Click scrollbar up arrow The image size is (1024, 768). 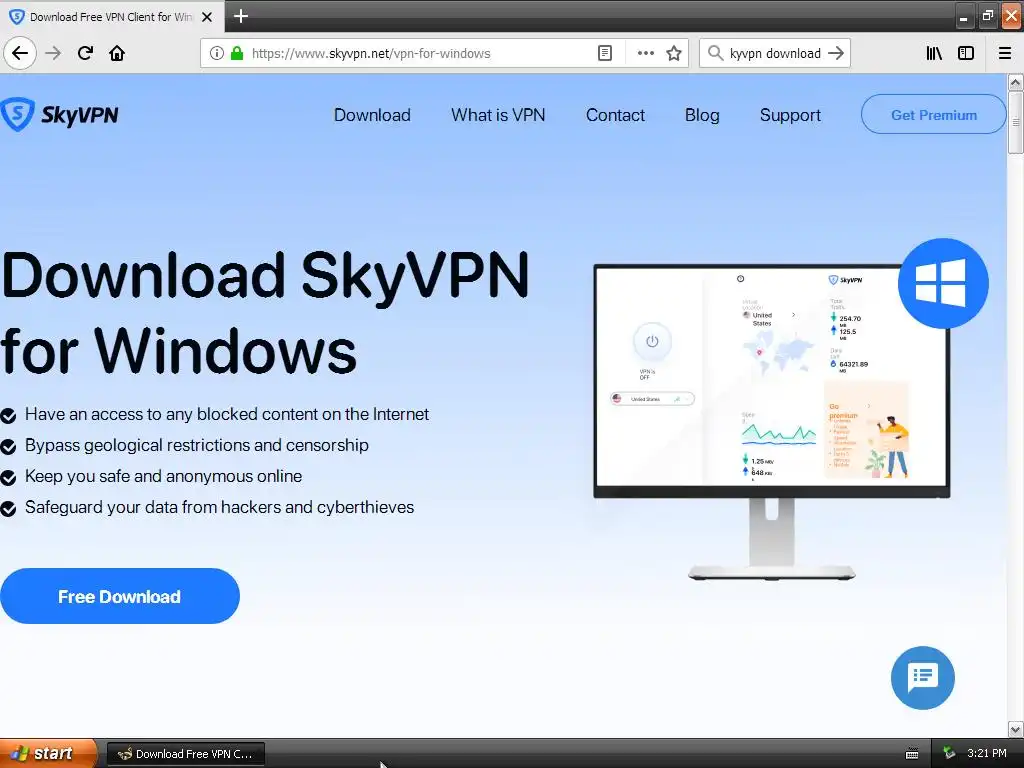(1015, 82)
